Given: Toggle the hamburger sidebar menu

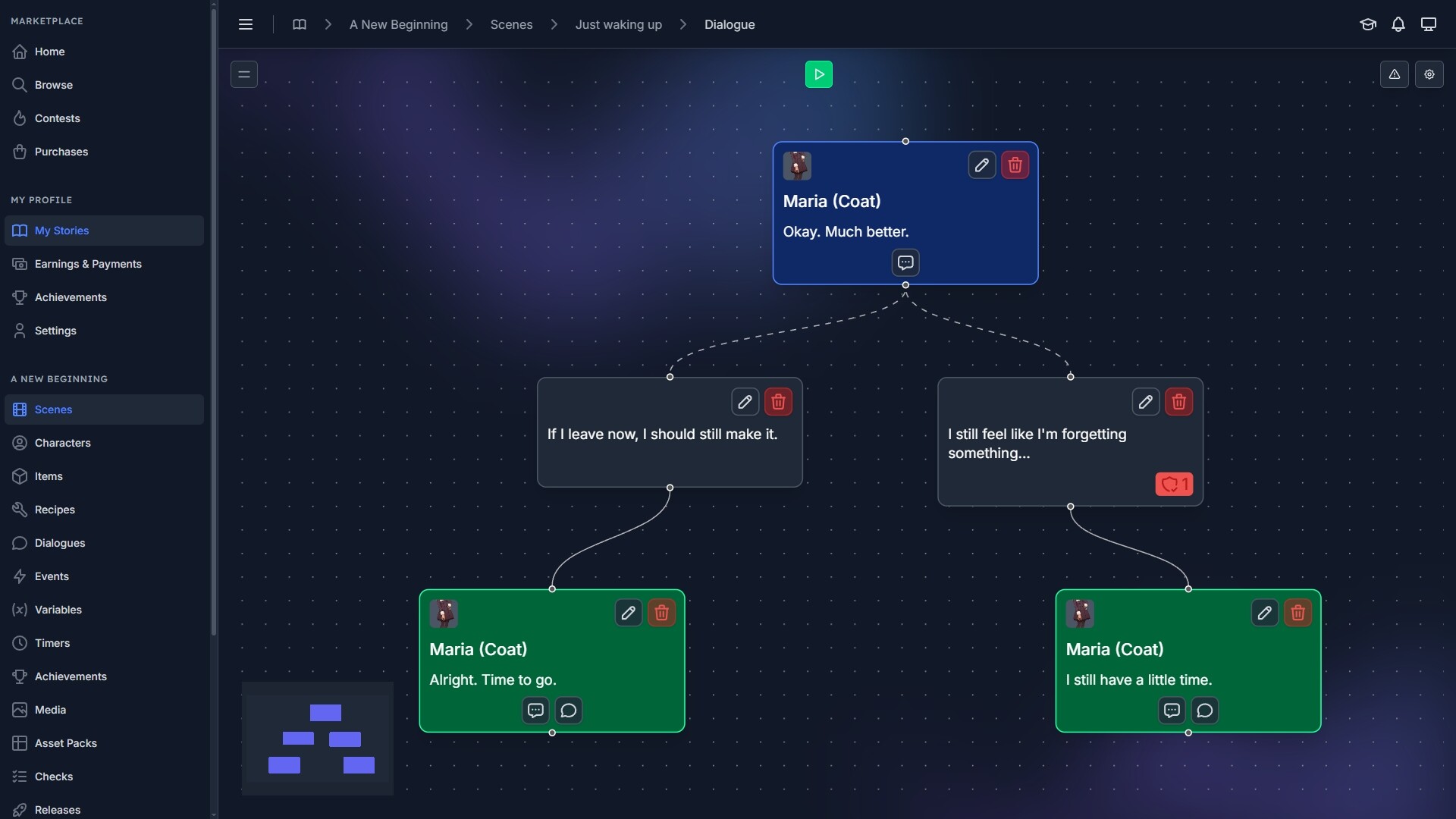Looking at the screenshot, I should click(x=246, y=24).
